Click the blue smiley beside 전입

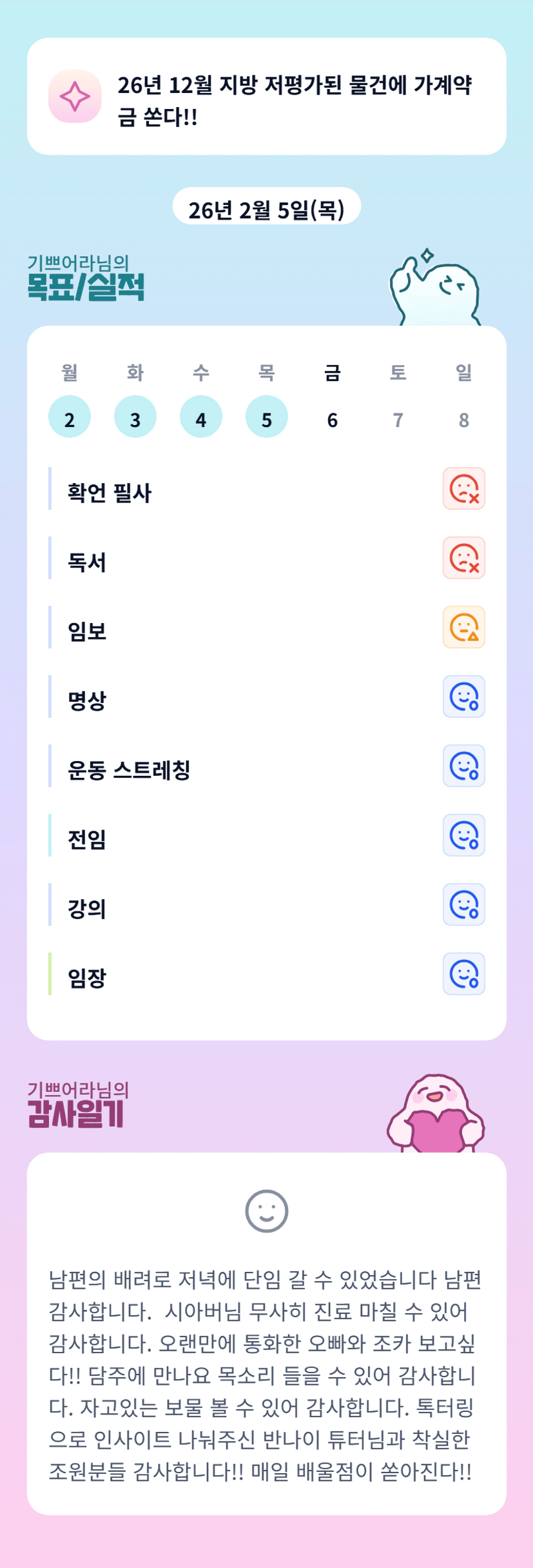463,835
